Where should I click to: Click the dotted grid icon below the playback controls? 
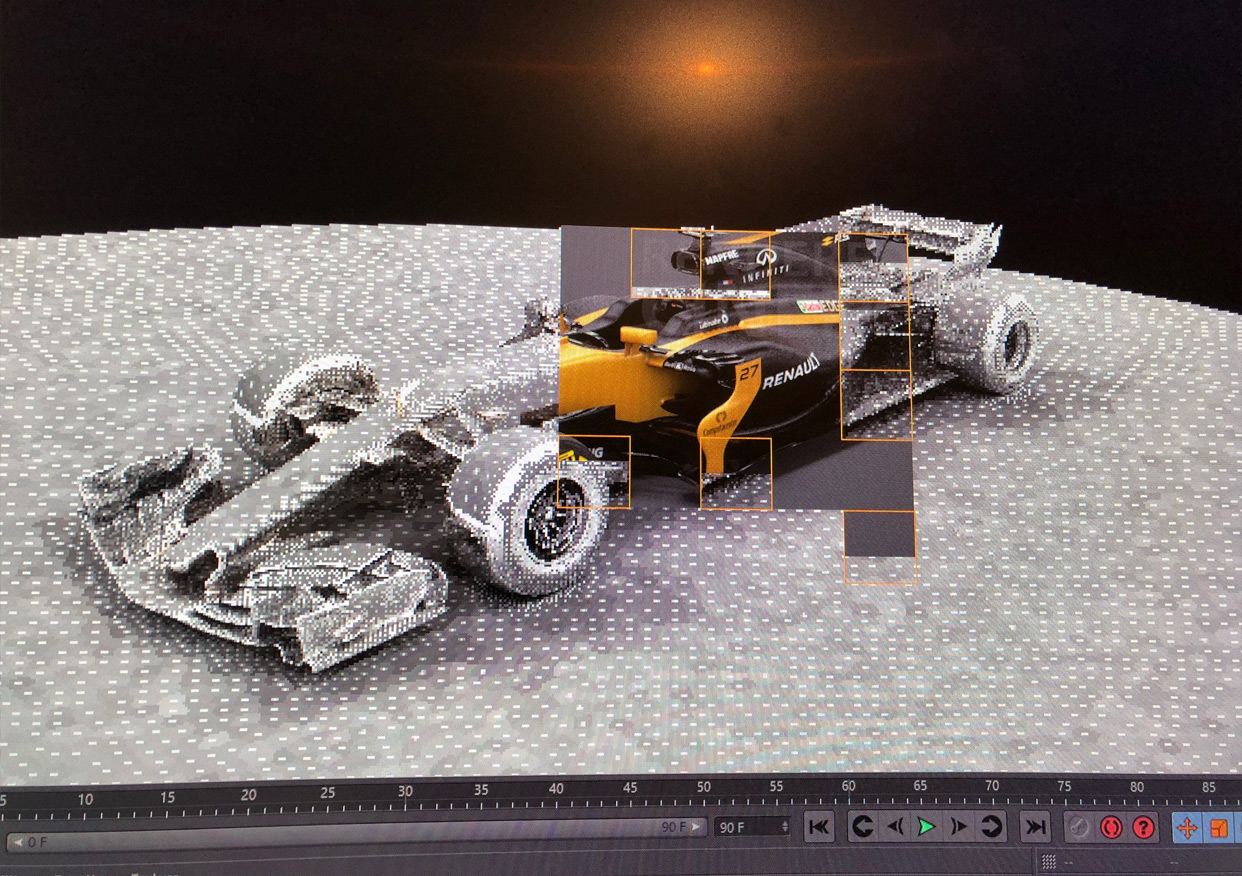(1048, 861)
